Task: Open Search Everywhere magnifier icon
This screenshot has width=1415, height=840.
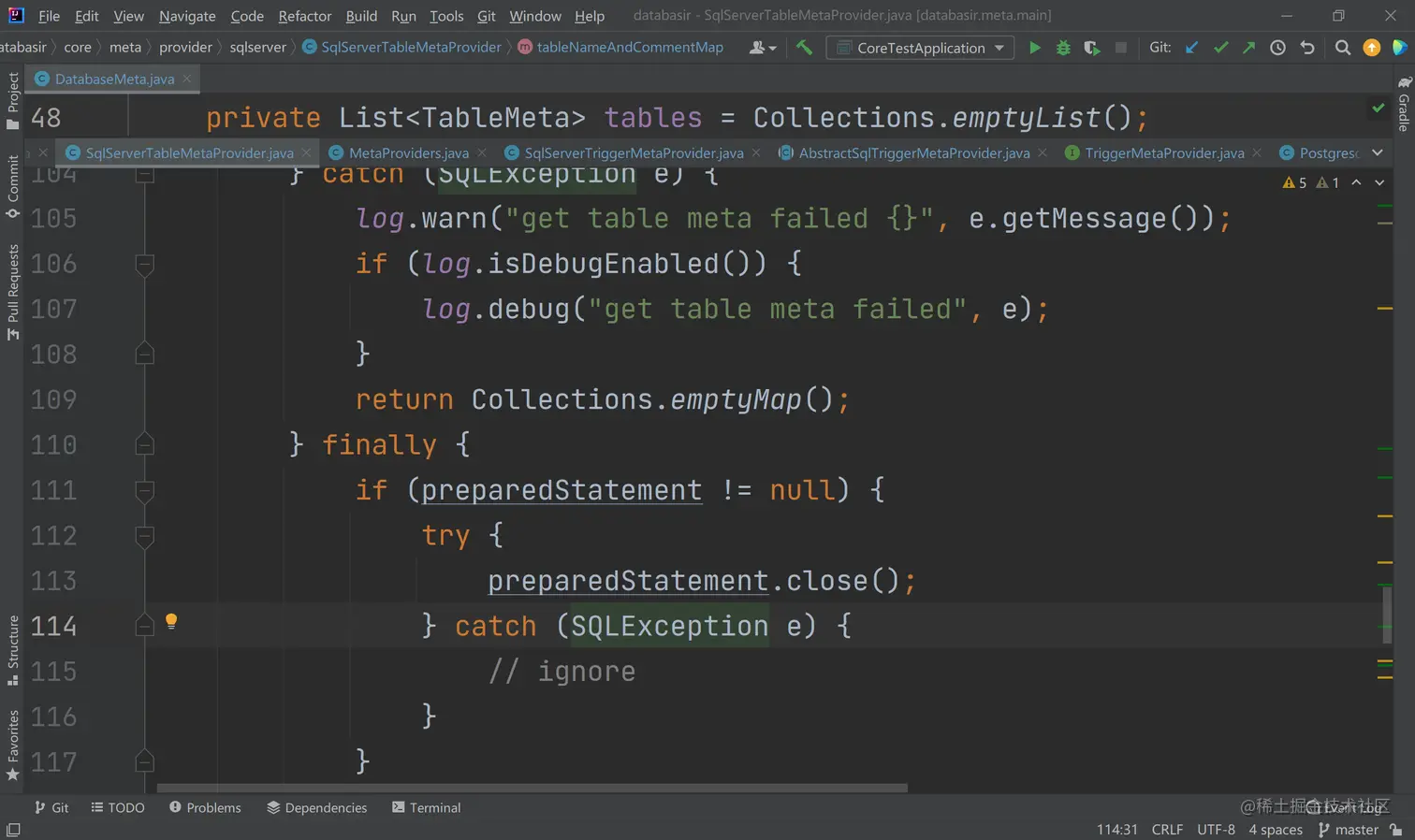Action: tap(1343, 48)
